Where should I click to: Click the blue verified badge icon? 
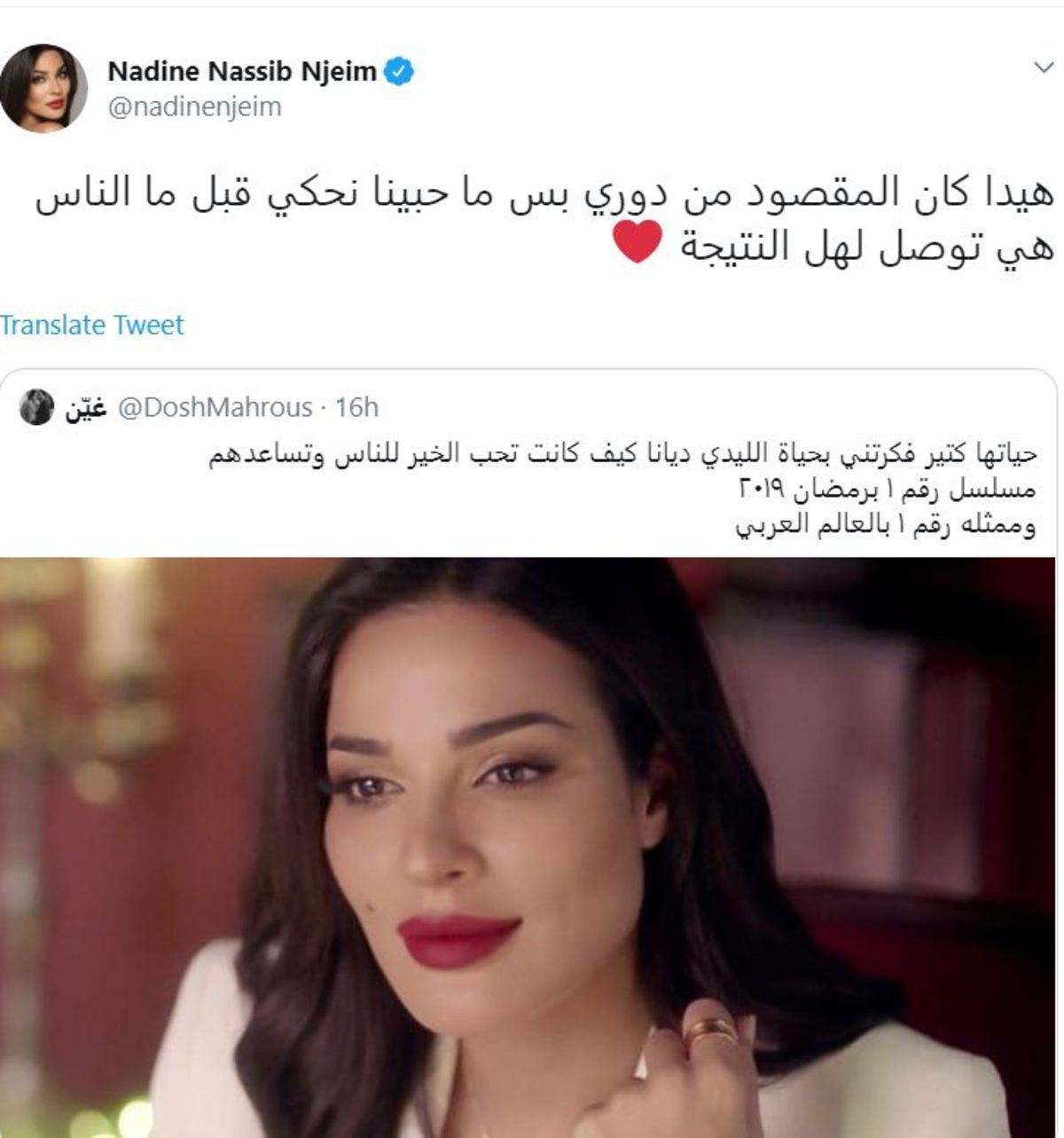point(398,72)
